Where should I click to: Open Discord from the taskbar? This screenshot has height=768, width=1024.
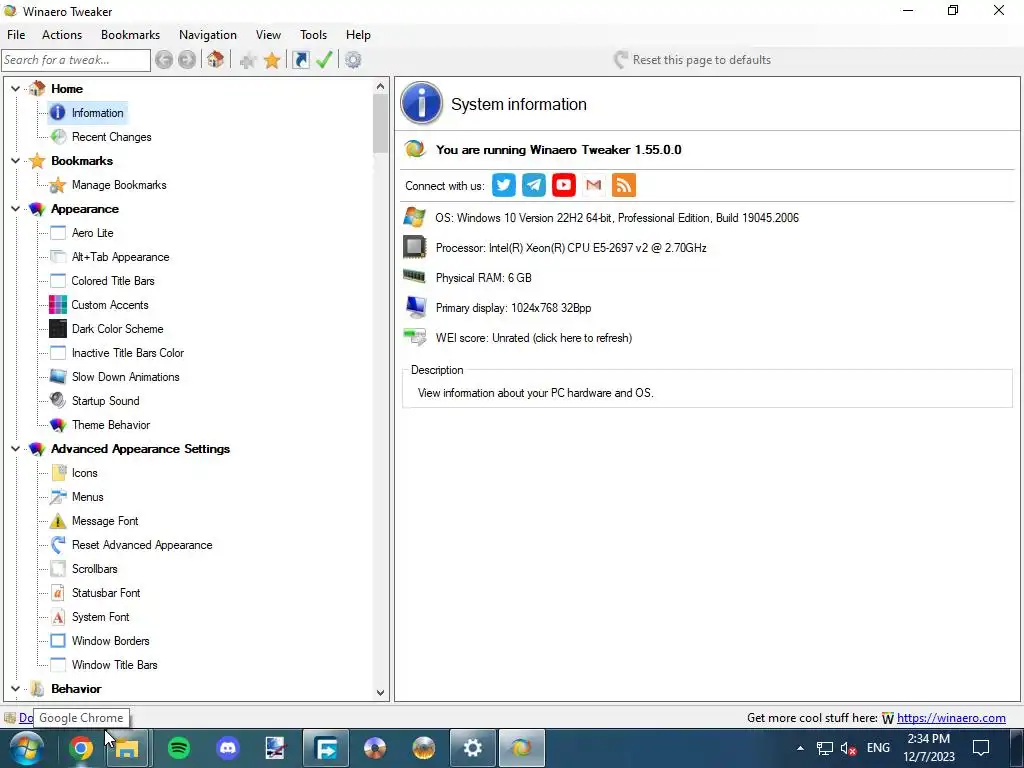(228, 748)
